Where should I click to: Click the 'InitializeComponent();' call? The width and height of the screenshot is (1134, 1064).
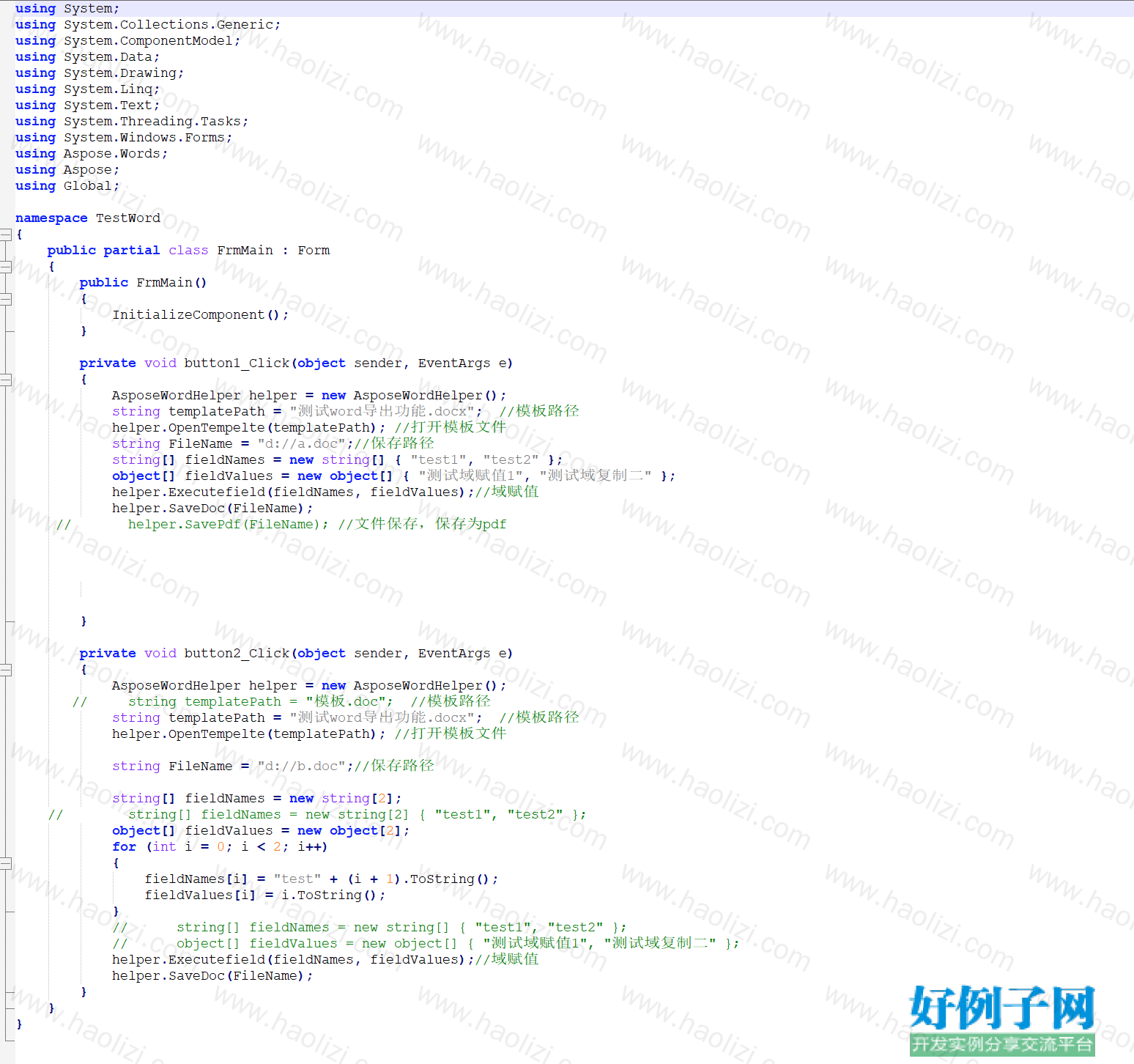click(x=200, y=315)
